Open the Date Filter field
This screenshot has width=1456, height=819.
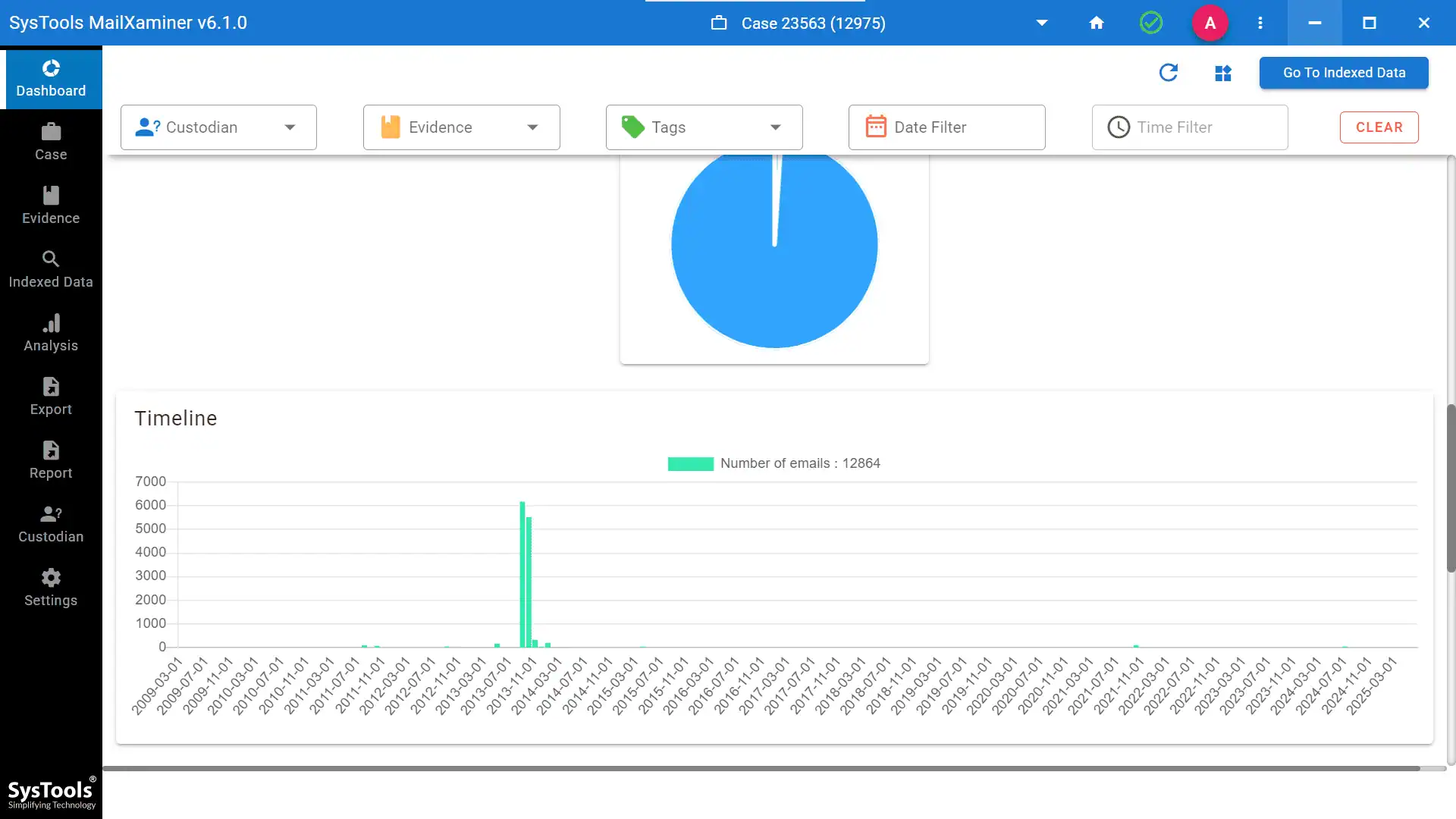(x=946, y=127)
